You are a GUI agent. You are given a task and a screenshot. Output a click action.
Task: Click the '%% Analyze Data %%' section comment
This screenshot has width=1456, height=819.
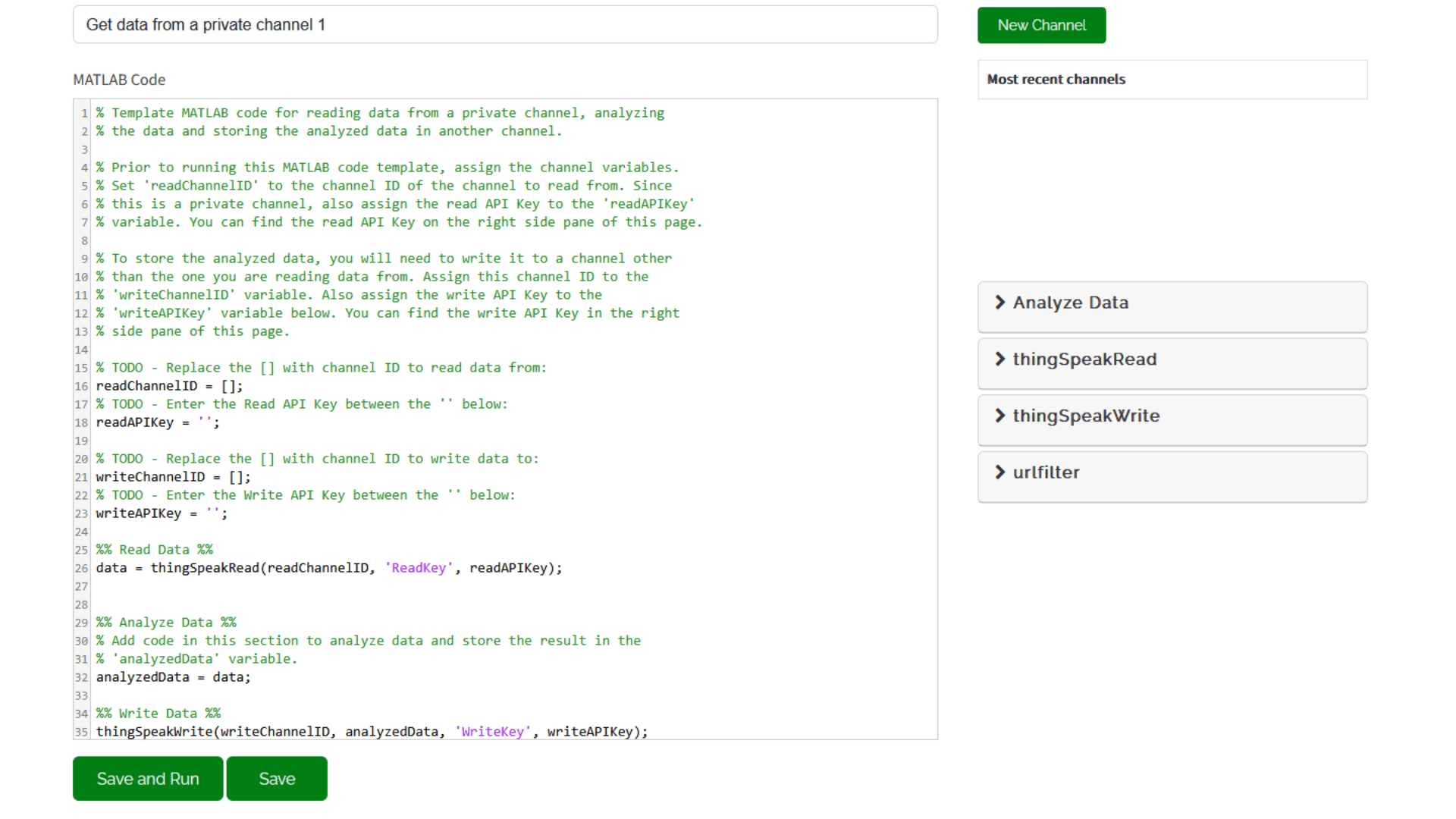[166, 623]
